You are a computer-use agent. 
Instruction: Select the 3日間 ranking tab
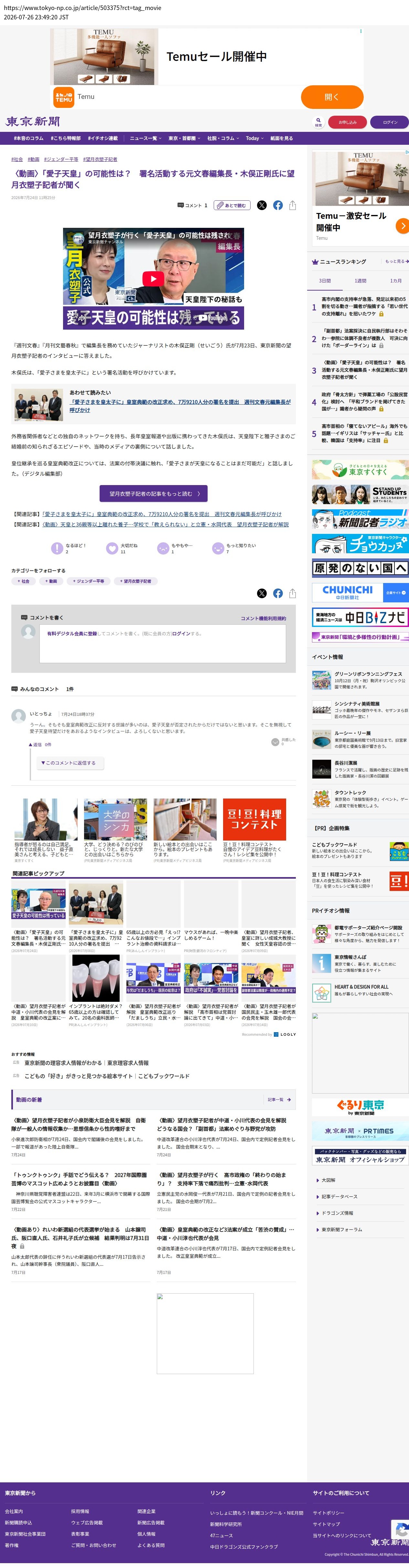coord(325,281)
